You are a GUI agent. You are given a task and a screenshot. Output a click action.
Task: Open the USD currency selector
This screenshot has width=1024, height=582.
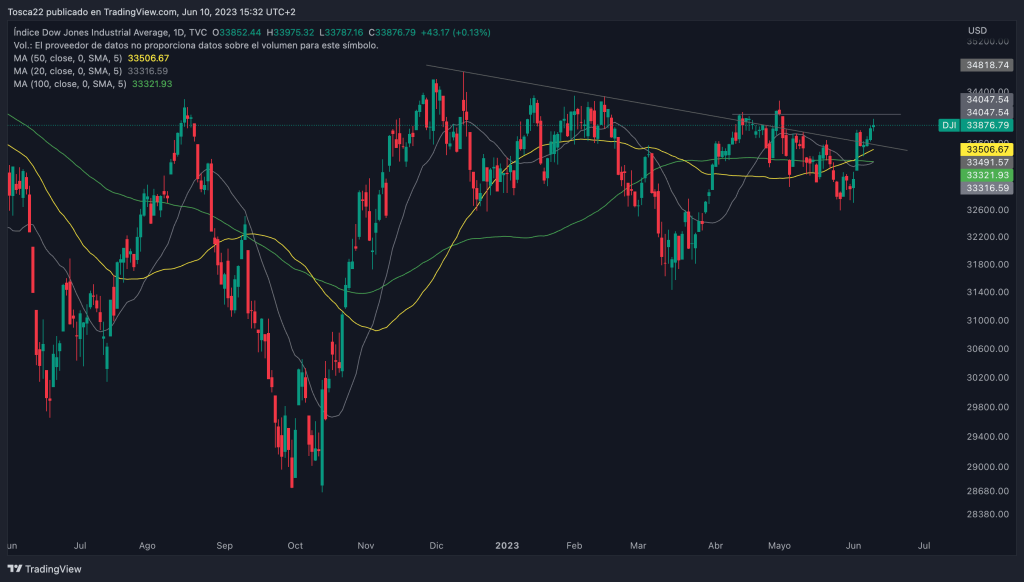tap(977, 29)
